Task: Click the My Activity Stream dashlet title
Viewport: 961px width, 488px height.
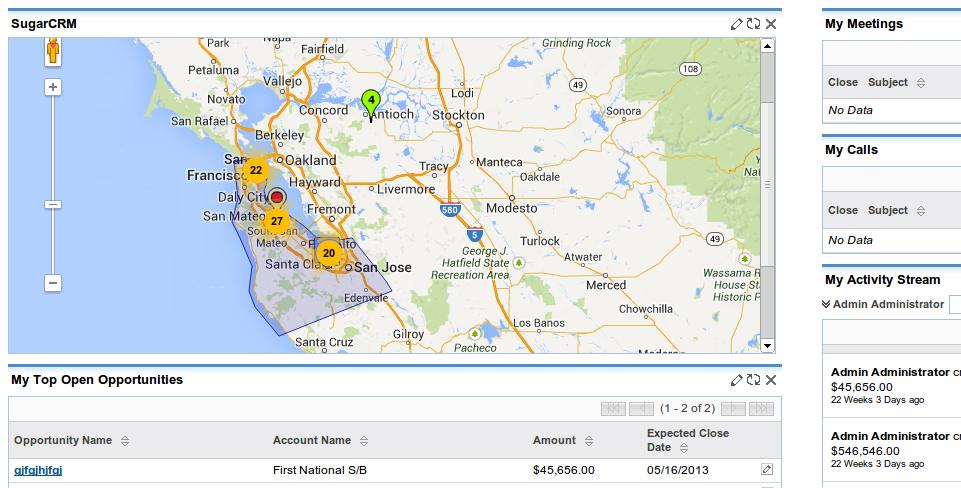Action: (883, 280)
